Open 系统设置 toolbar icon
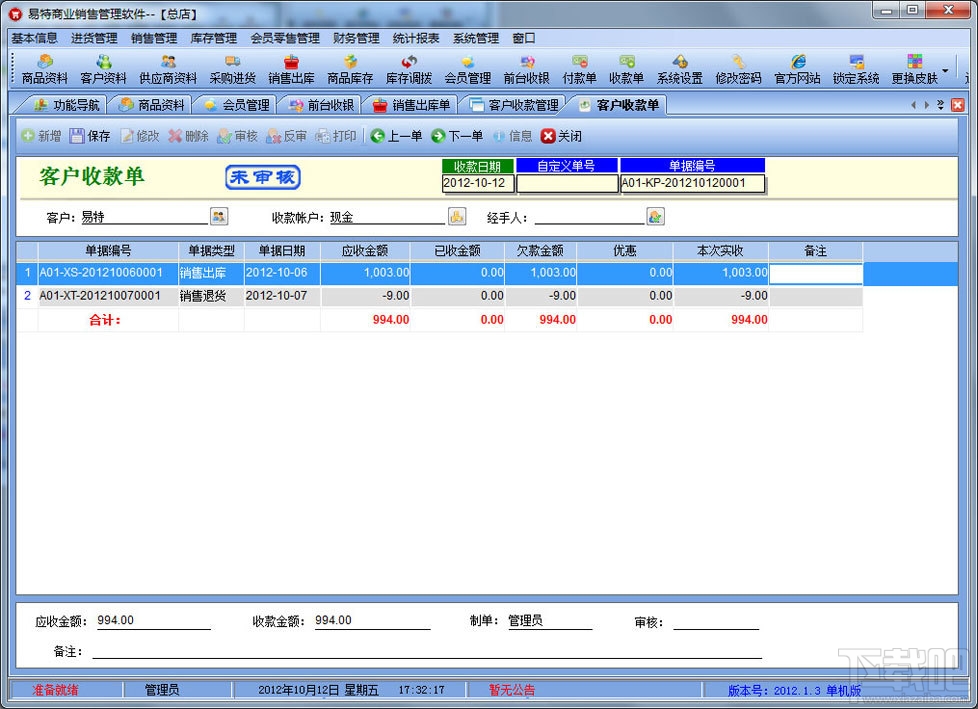The height and width of the screenshot is (709, 978). (x=680, y=69)
